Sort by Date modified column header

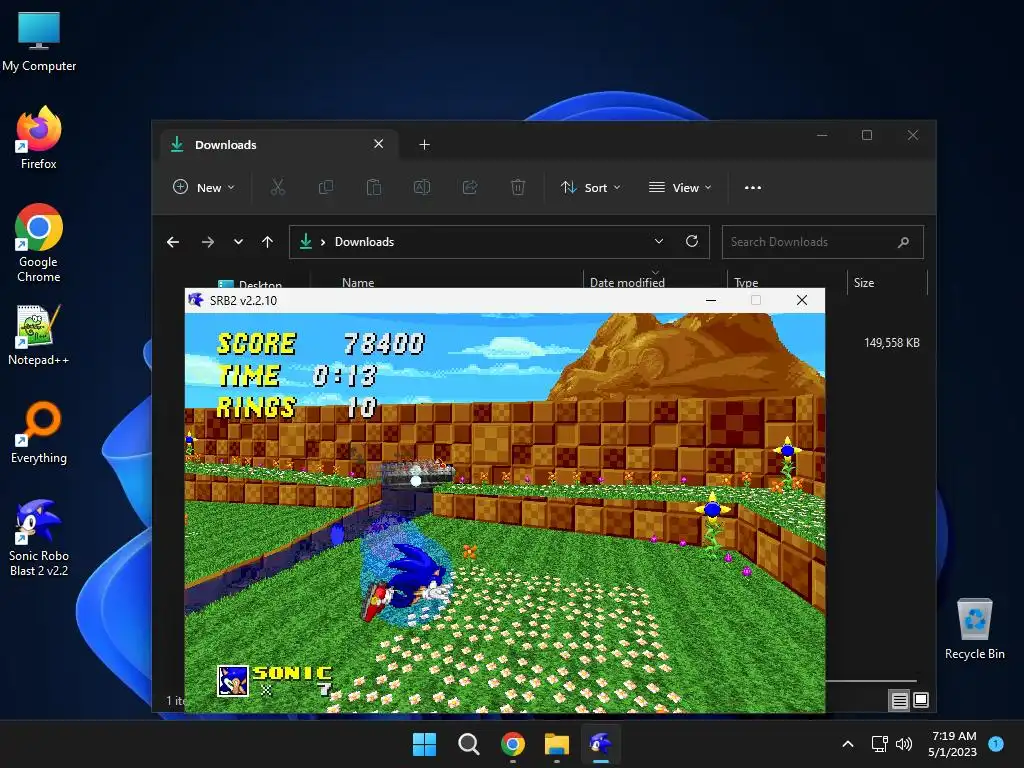click(627, 282)
